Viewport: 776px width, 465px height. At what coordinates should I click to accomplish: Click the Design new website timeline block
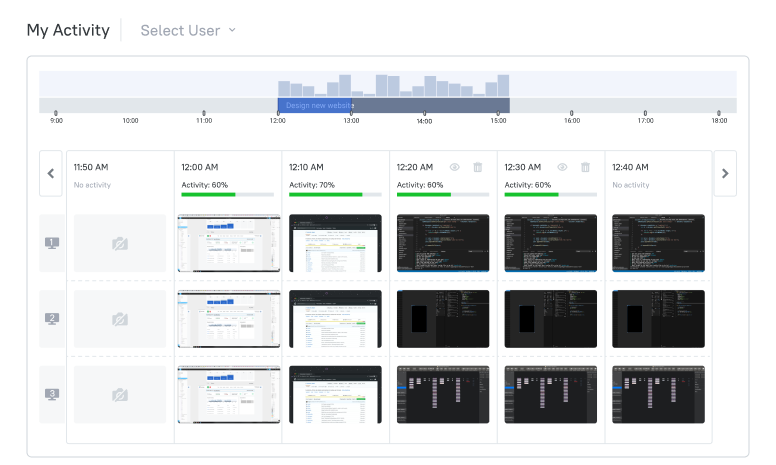pyautogui.click(x=315, y=105)
